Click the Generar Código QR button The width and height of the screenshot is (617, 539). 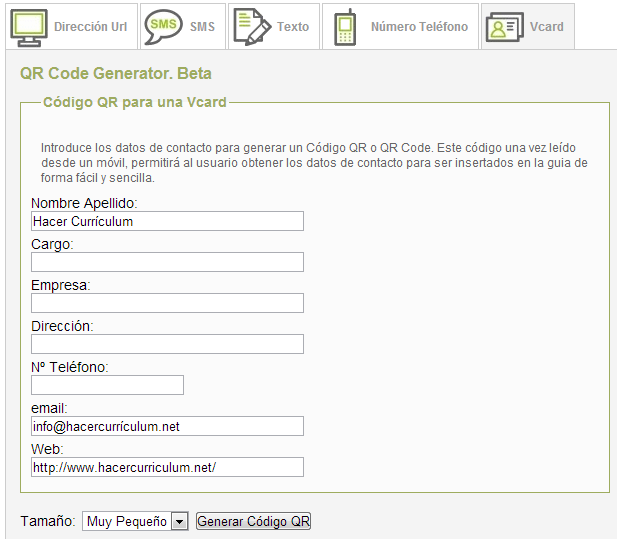point(253,521)
